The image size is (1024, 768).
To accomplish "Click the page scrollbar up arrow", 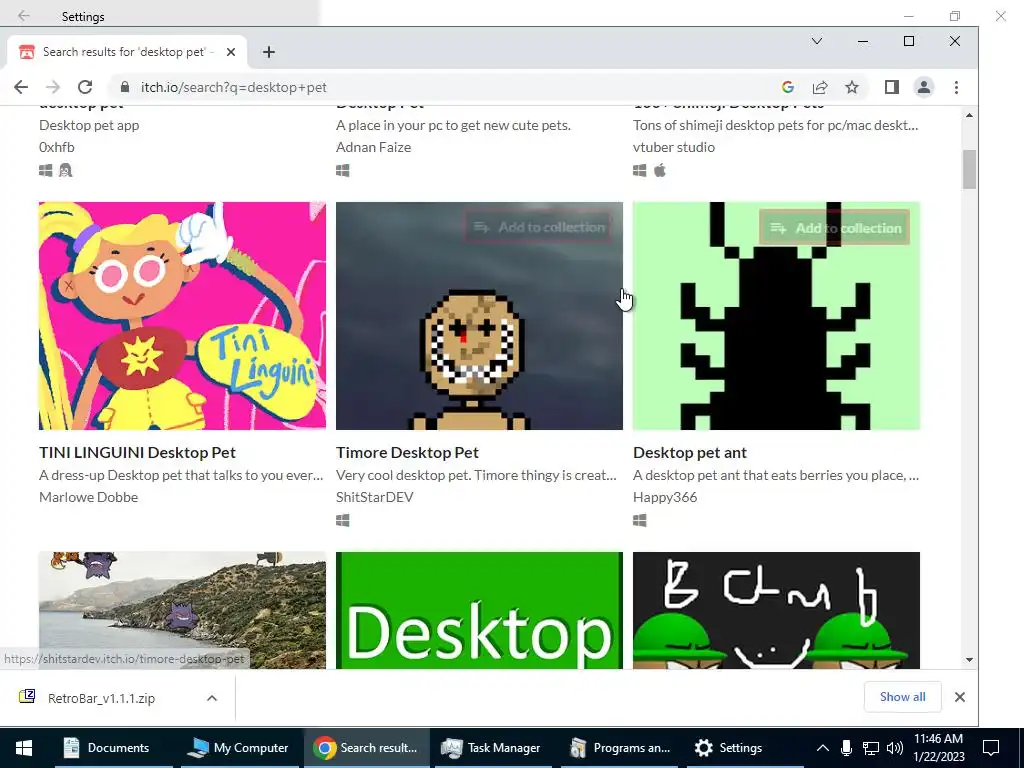I will point(969,115).
